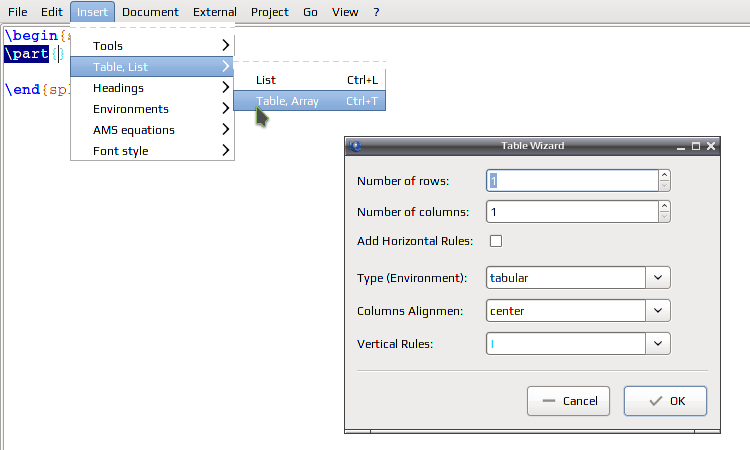750x450 pixels.
Task: Click the center text in alignment field
Action: (x=507, y=311)
